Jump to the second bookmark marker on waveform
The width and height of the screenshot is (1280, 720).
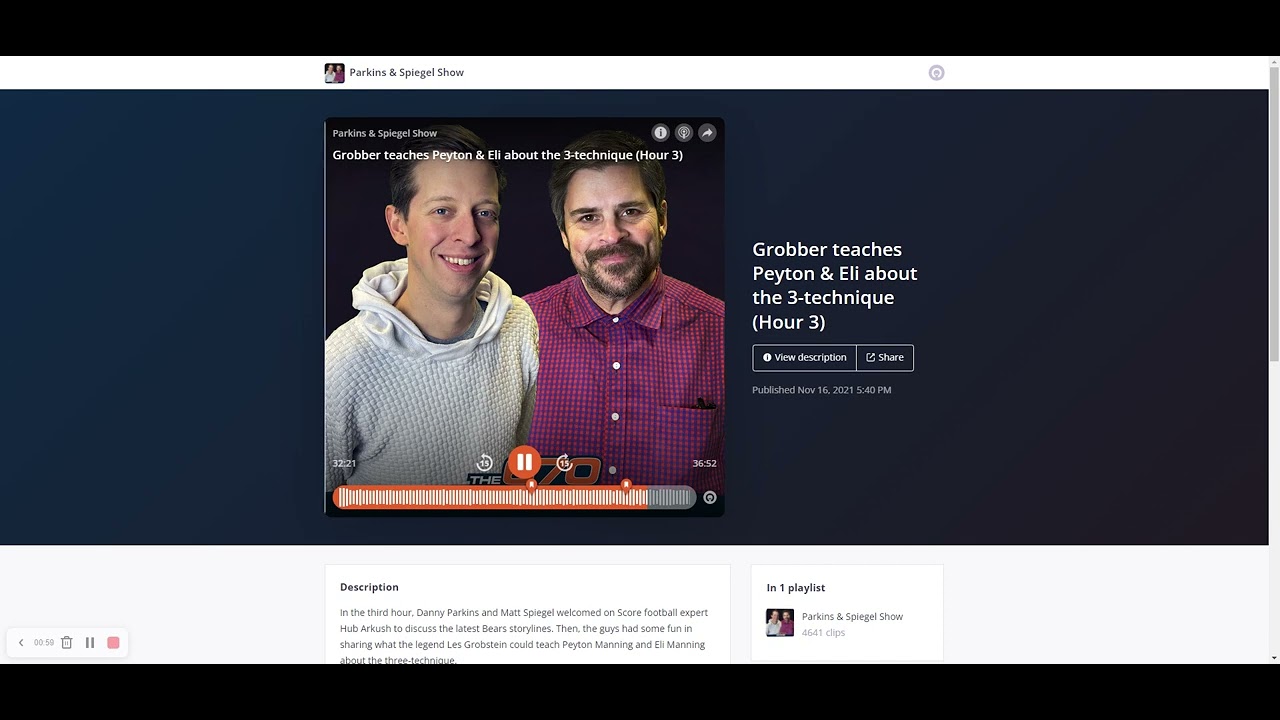pos(626,485)
